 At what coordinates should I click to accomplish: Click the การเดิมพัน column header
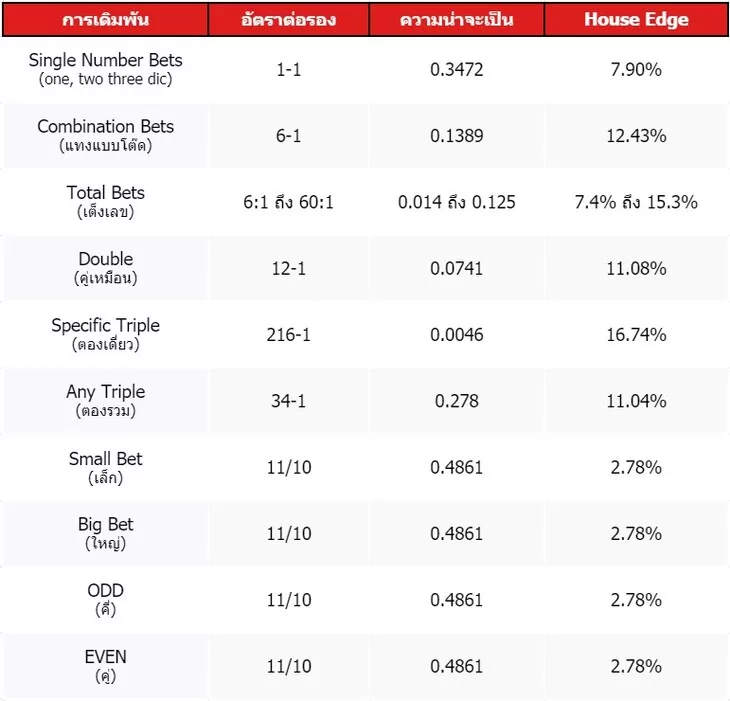(x=106, y=20)
